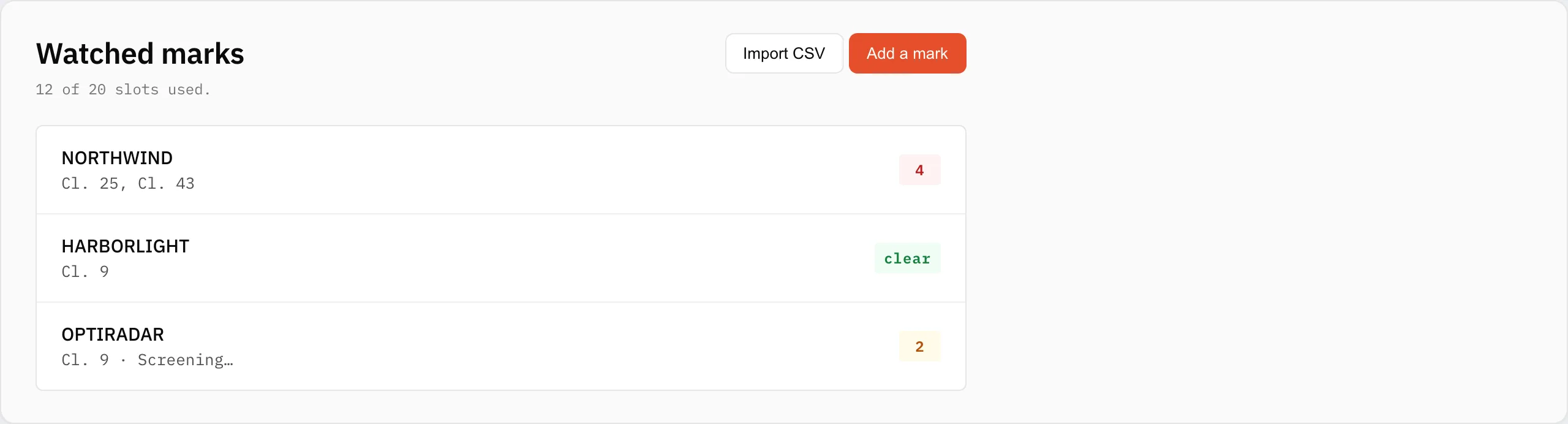1568x424 pixels.
Task: Click Cl. 25 under NORTHWIND
Action: click(x=90, y=183)
